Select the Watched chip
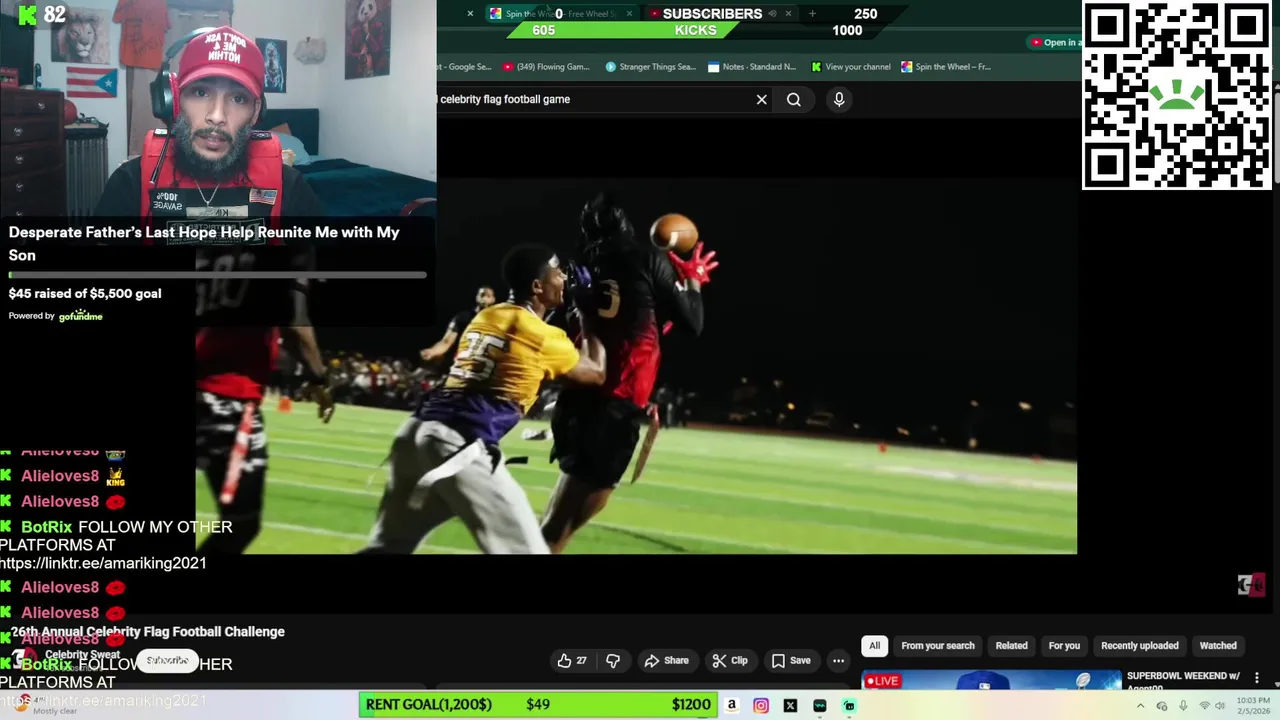The height and width of the screenshot is (720, 1280). (x=1218, y=646)
